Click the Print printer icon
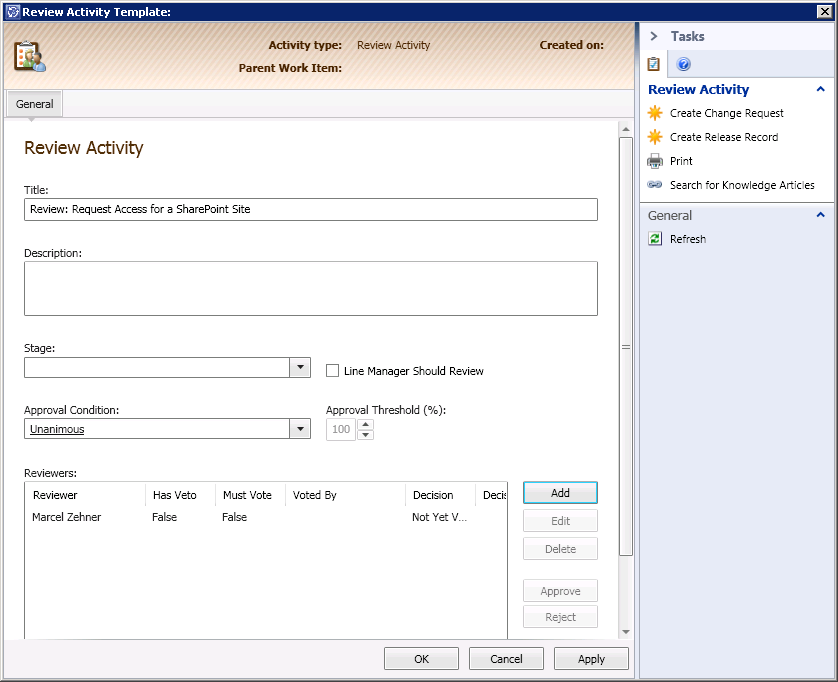The width and height of the screenshot is (838, 682). point(655,161)
